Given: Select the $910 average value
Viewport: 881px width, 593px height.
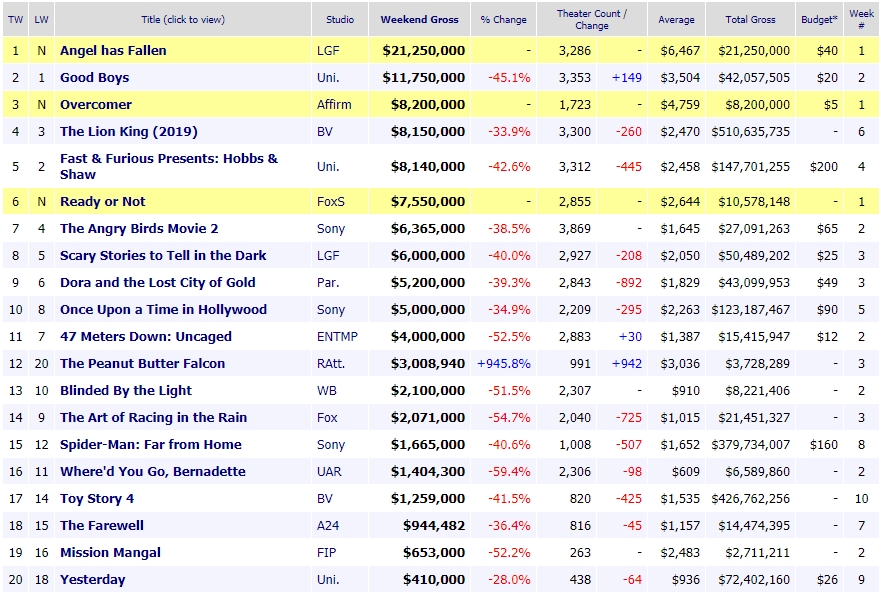Looking at the screenshot, I should pyautogui.click(x=685, y=390).
